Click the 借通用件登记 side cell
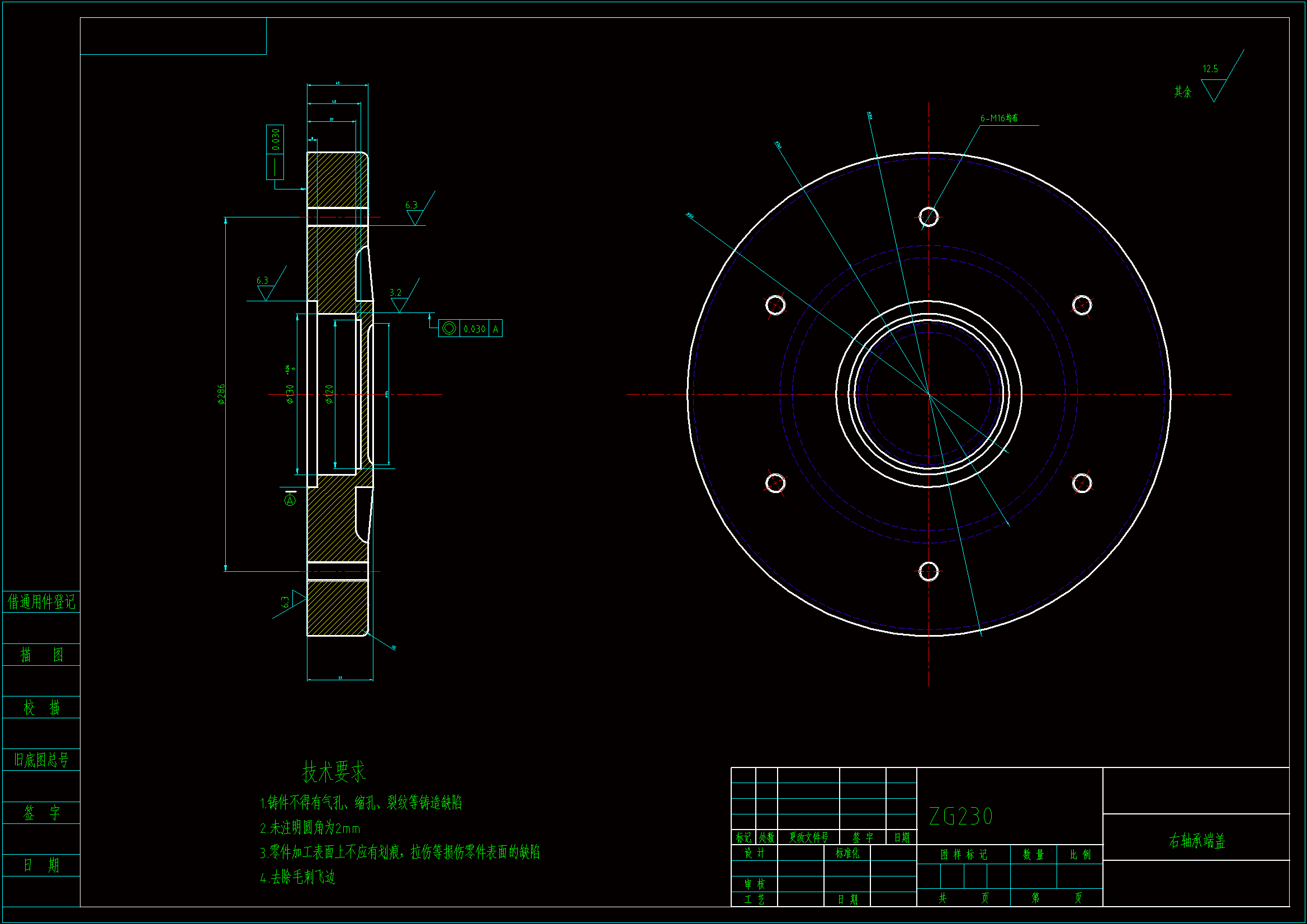1307x924 pixels. pyautogui.click(x=41, y=602)
